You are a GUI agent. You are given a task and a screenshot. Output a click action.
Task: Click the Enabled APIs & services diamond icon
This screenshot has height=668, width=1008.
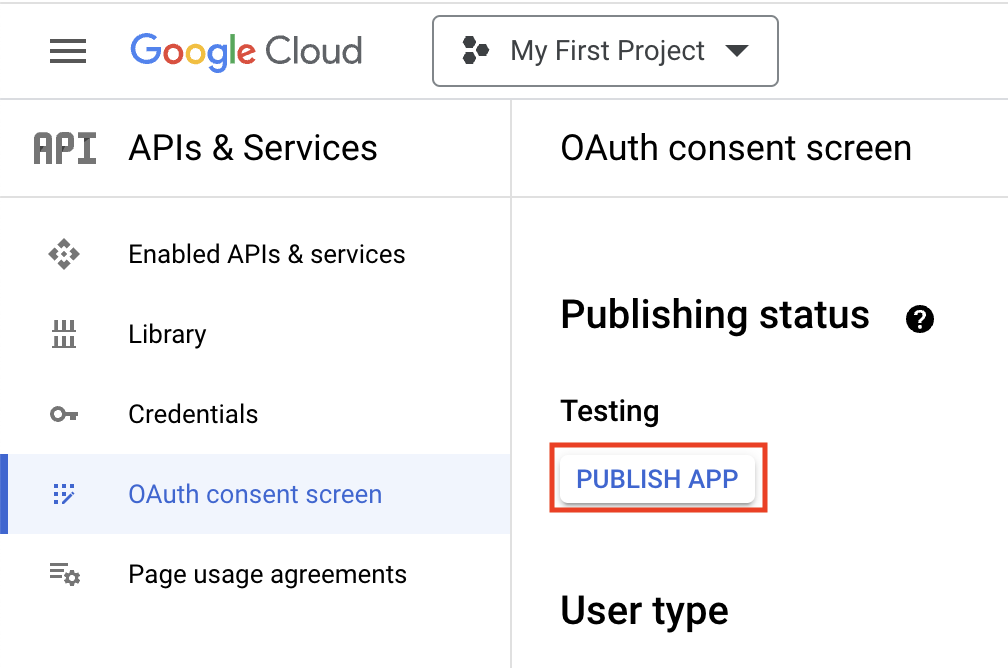(64, 254)
